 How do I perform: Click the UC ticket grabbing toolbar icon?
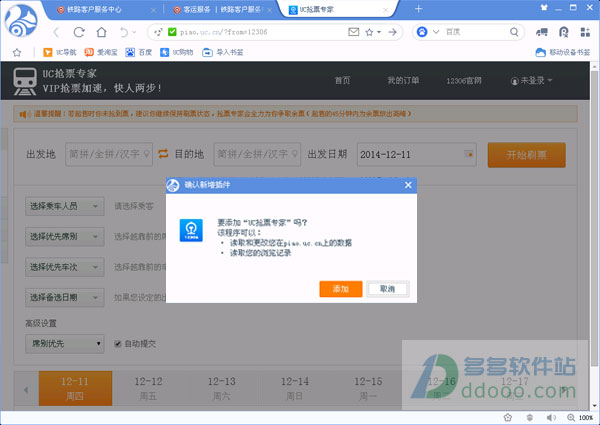(564, 33)
